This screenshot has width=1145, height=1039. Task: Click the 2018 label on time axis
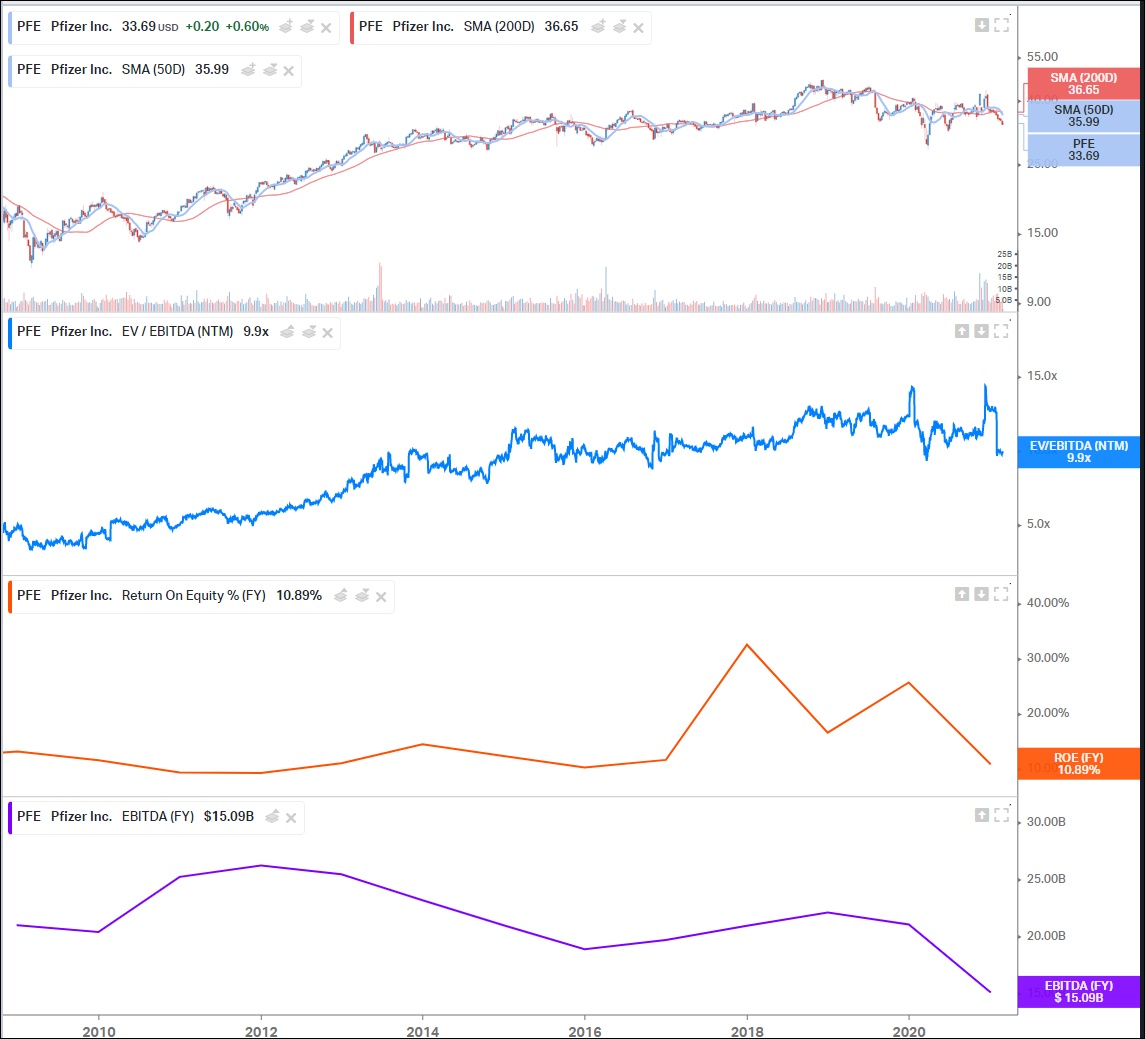(x=747, y=1031)
